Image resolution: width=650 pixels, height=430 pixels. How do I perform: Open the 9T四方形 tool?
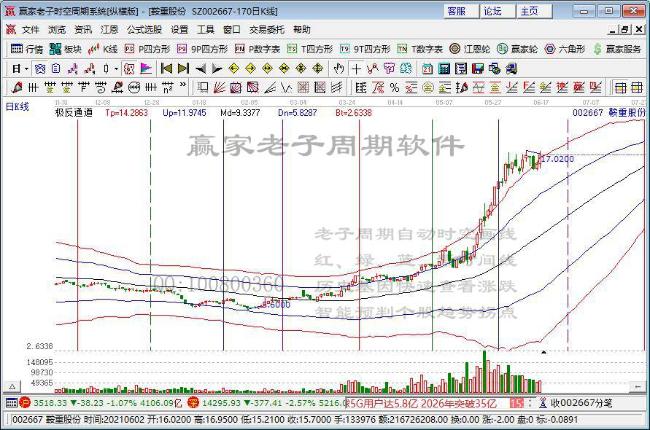click(365, 49)
